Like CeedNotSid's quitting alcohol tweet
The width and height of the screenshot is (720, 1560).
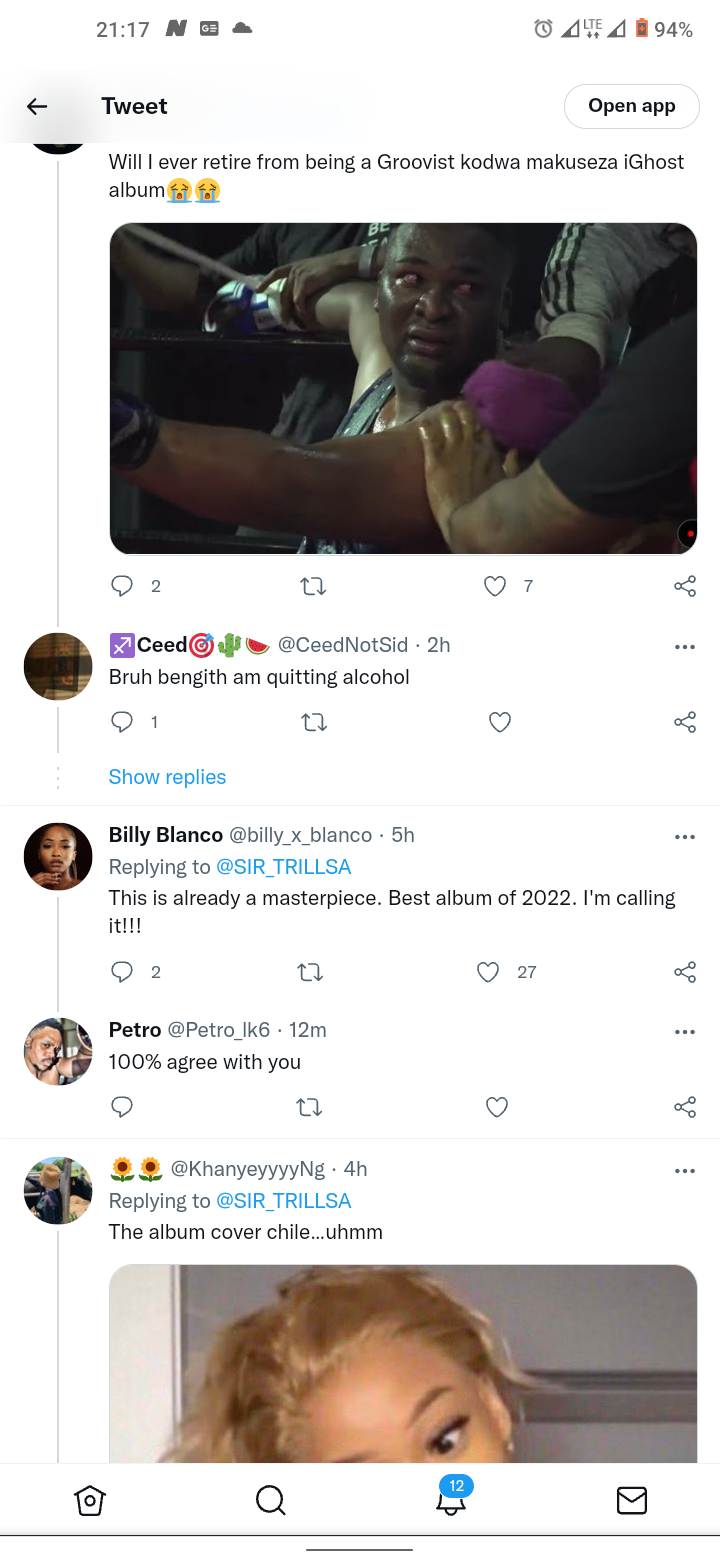(499, 722)
